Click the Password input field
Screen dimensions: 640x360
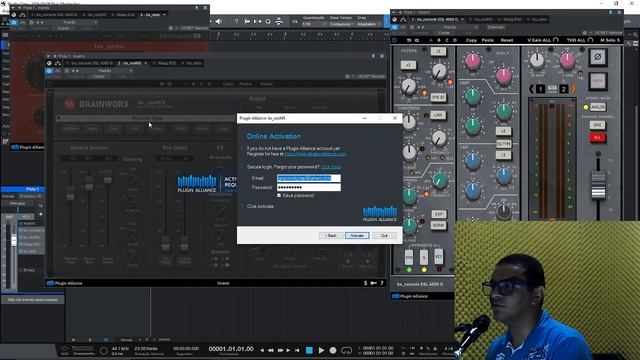point(309,187)
